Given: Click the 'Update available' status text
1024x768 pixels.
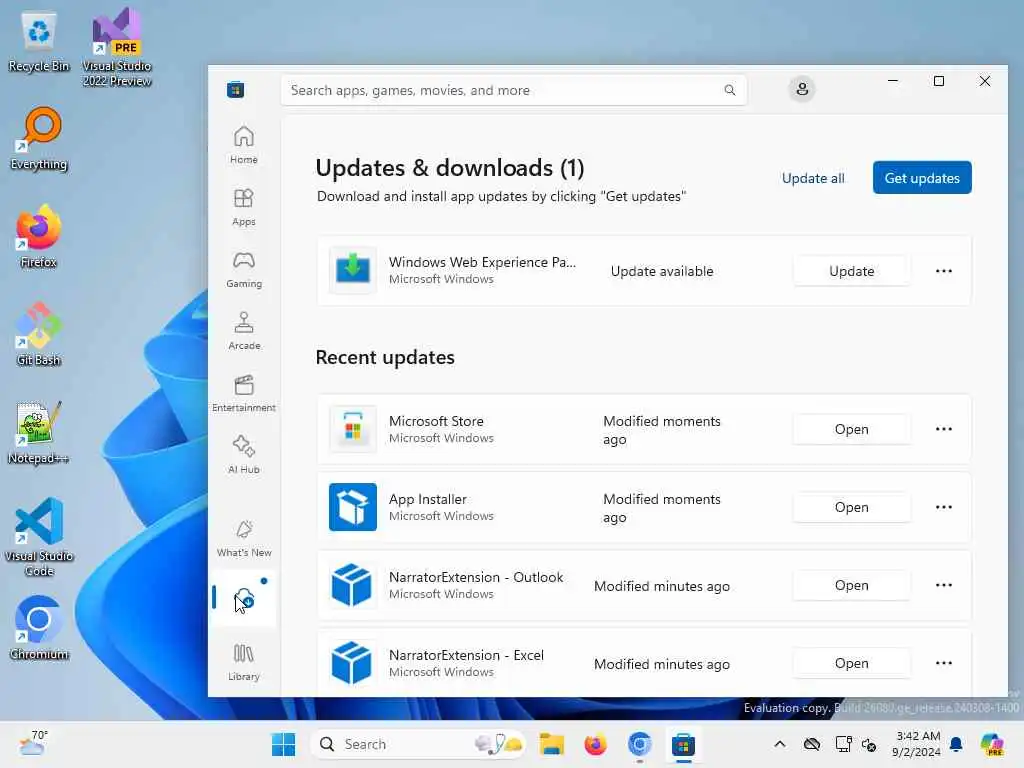Looking at the screenshot, I should tap(662, 271).
